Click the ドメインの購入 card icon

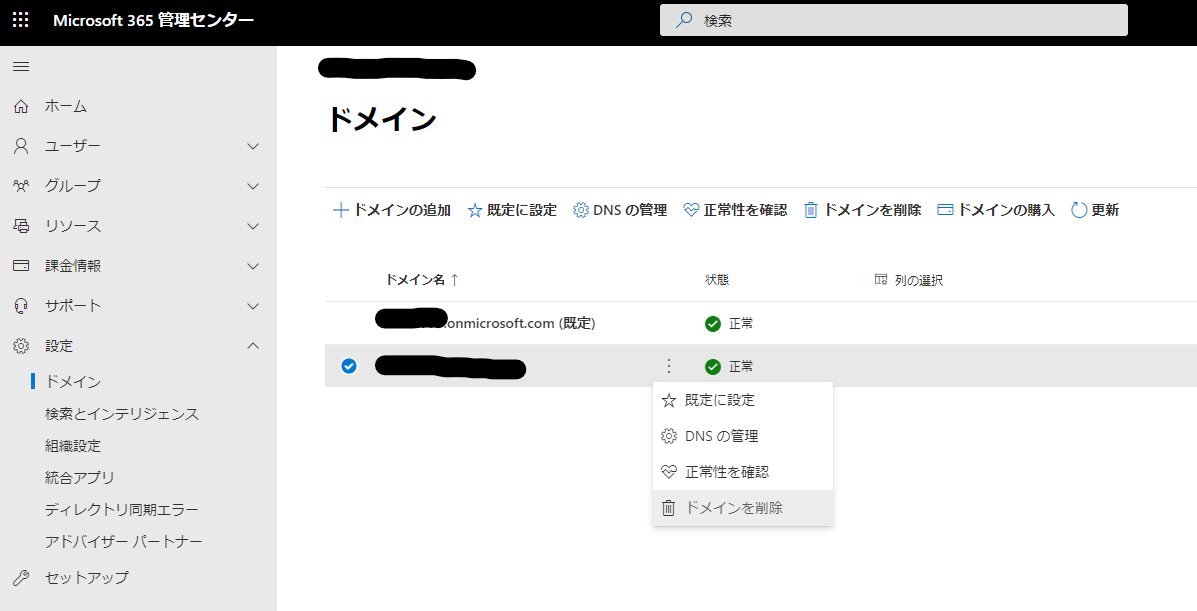(x=945, y=209)
